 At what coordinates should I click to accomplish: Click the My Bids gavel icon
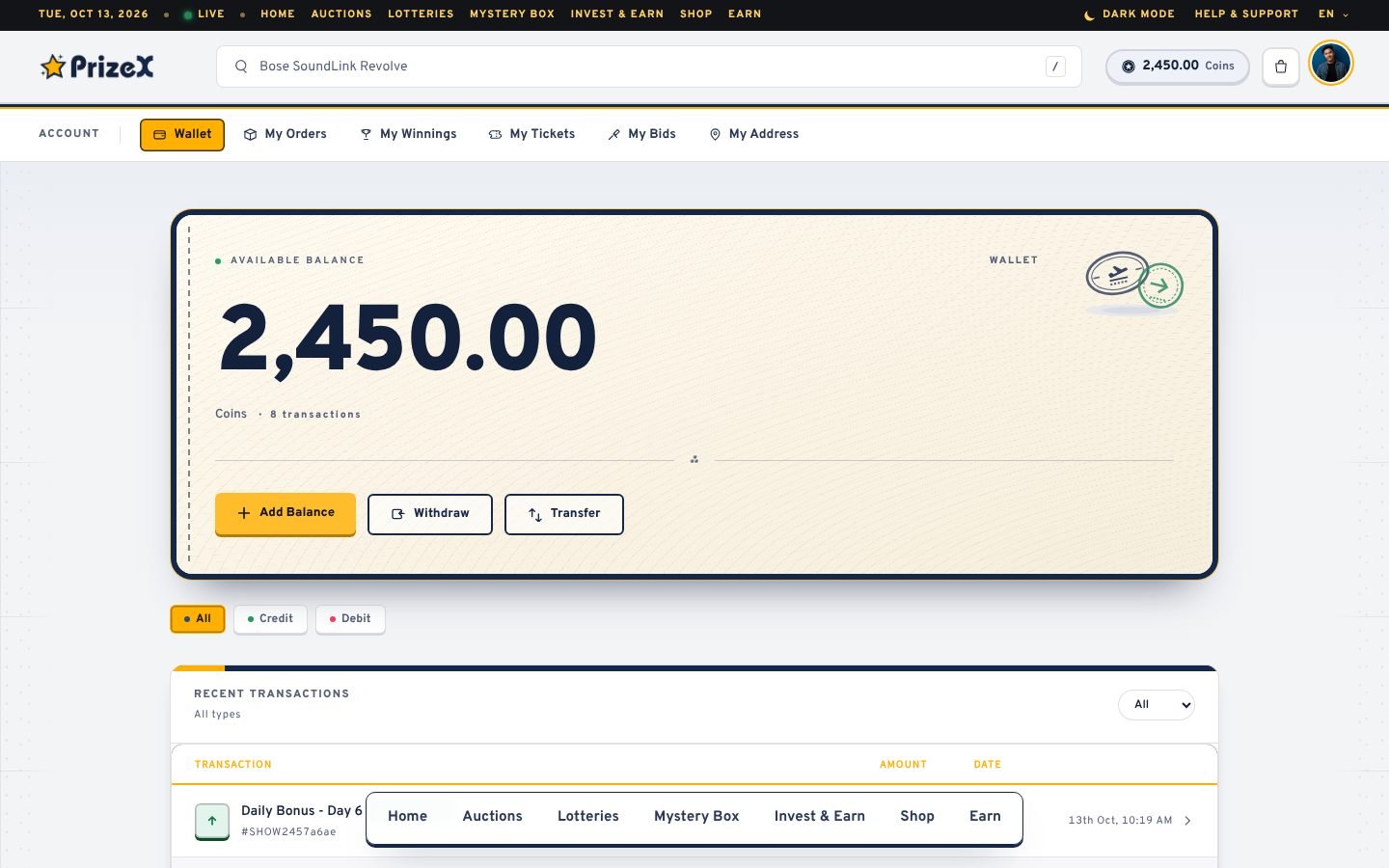(x=613, y=135)
